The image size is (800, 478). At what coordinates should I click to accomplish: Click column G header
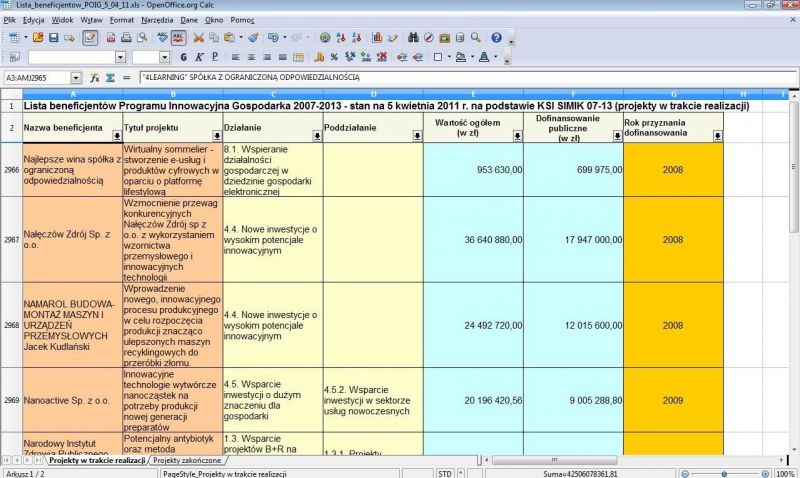coord(673,94)
